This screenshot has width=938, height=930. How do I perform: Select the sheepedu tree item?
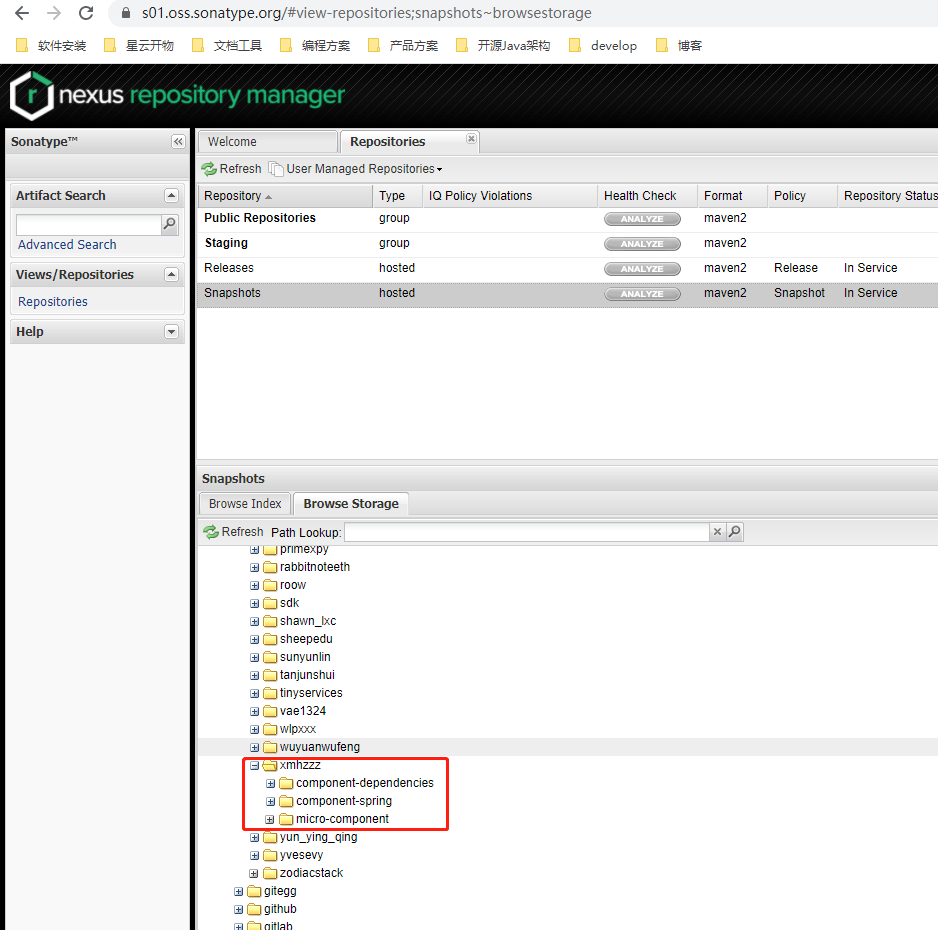(x=306, y=639)
